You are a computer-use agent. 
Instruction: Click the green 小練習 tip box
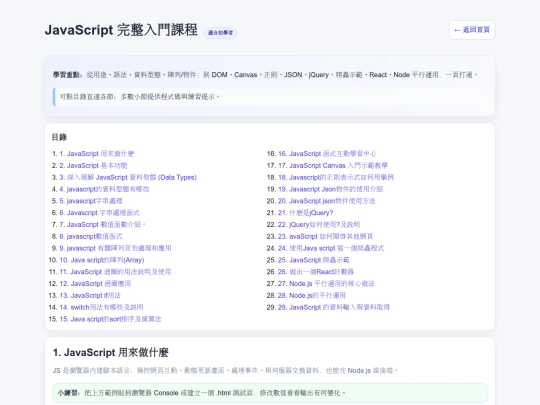click(270, 393)
